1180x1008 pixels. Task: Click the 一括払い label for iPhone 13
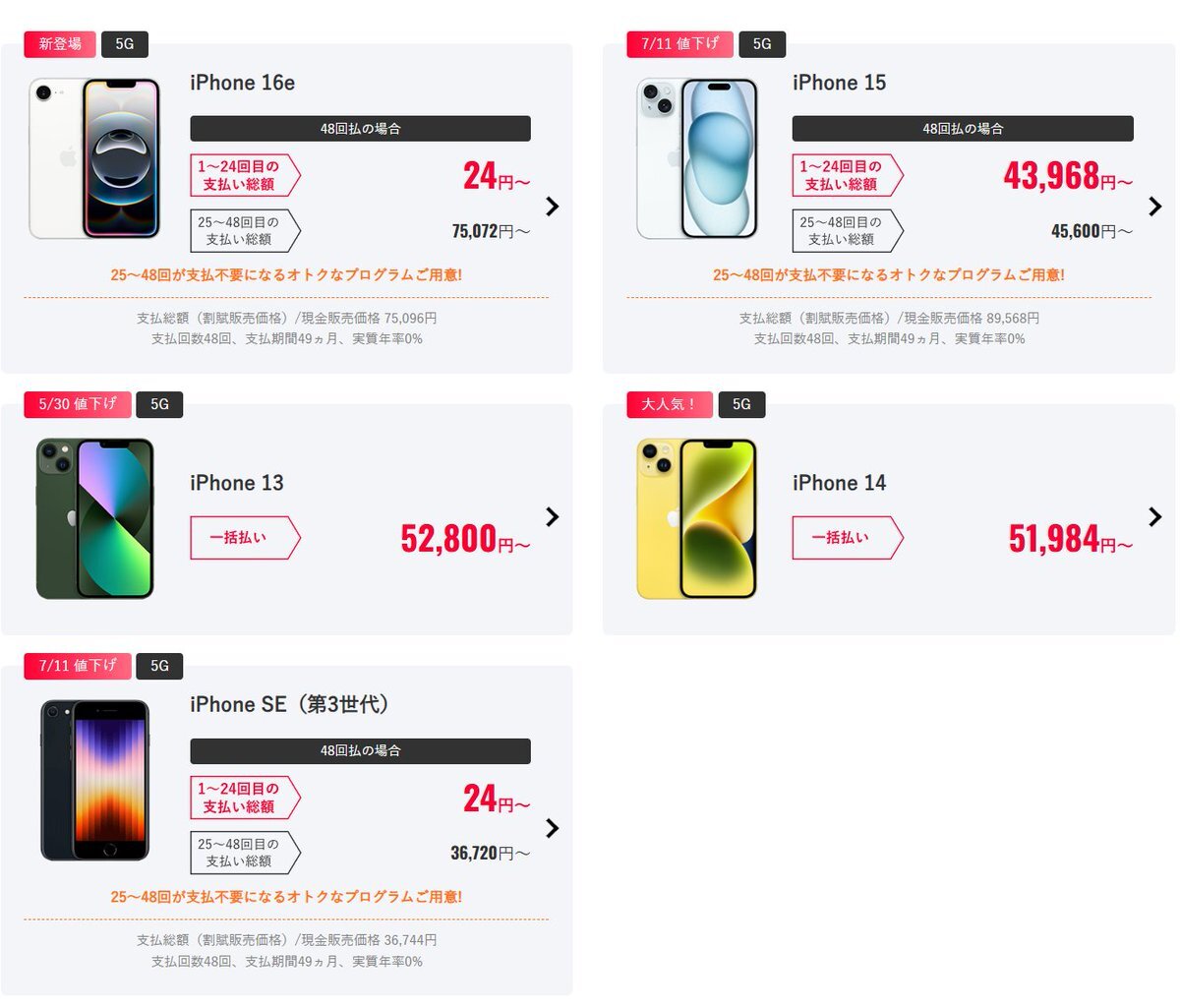(245, 538)
